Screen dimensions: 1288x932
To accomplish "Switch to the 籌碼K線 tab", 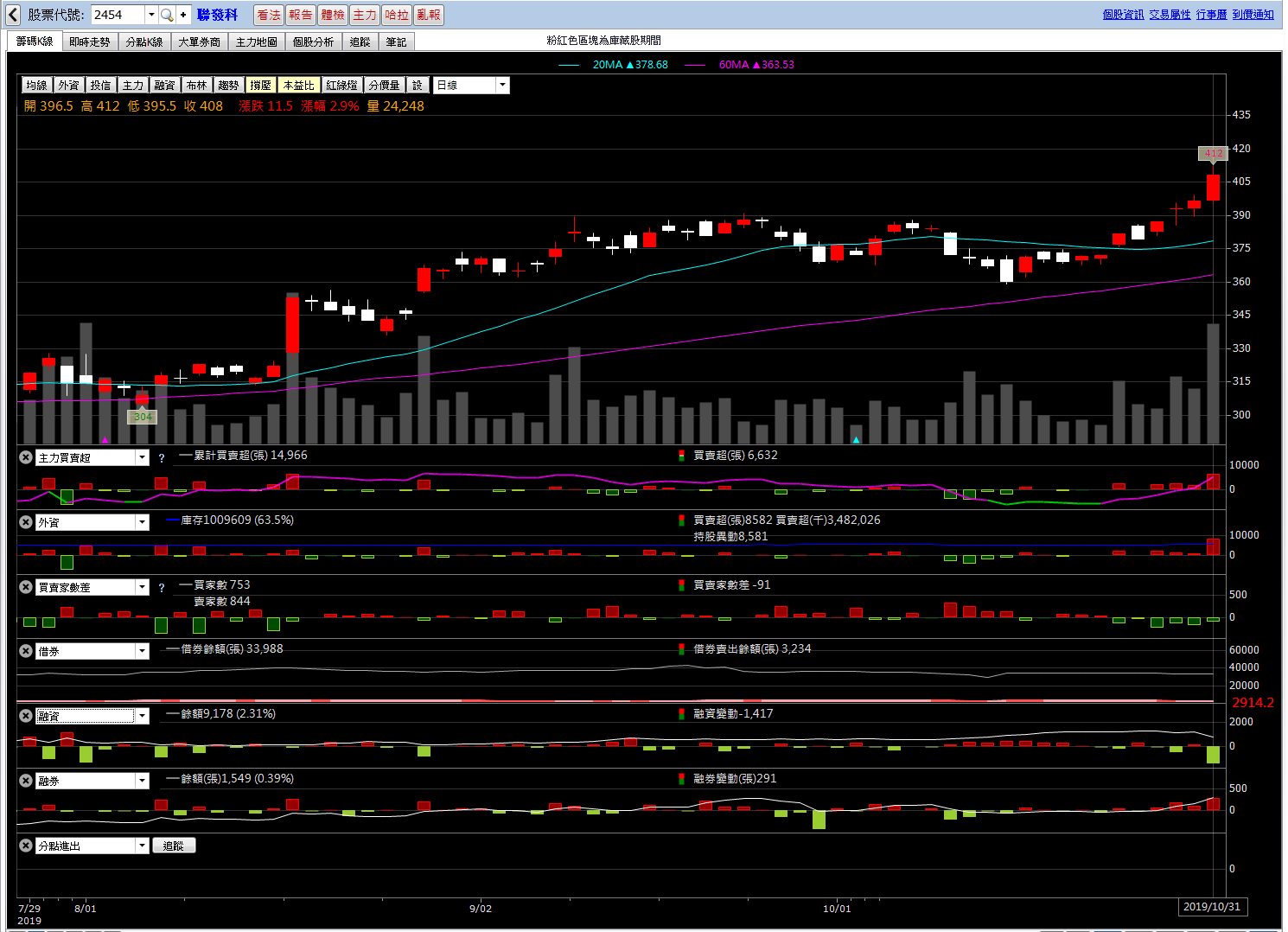I will point(35,41).
